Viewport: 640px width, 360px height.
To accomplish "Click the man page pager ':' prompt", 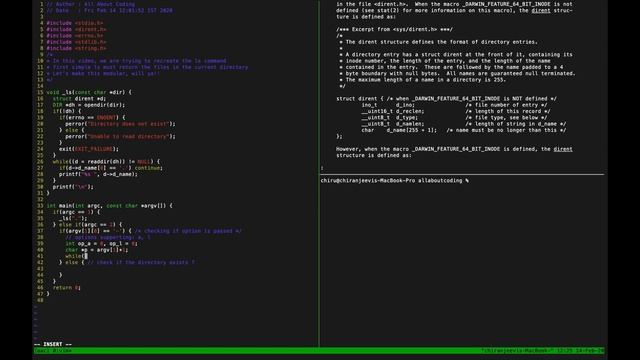I will point(322,168).
